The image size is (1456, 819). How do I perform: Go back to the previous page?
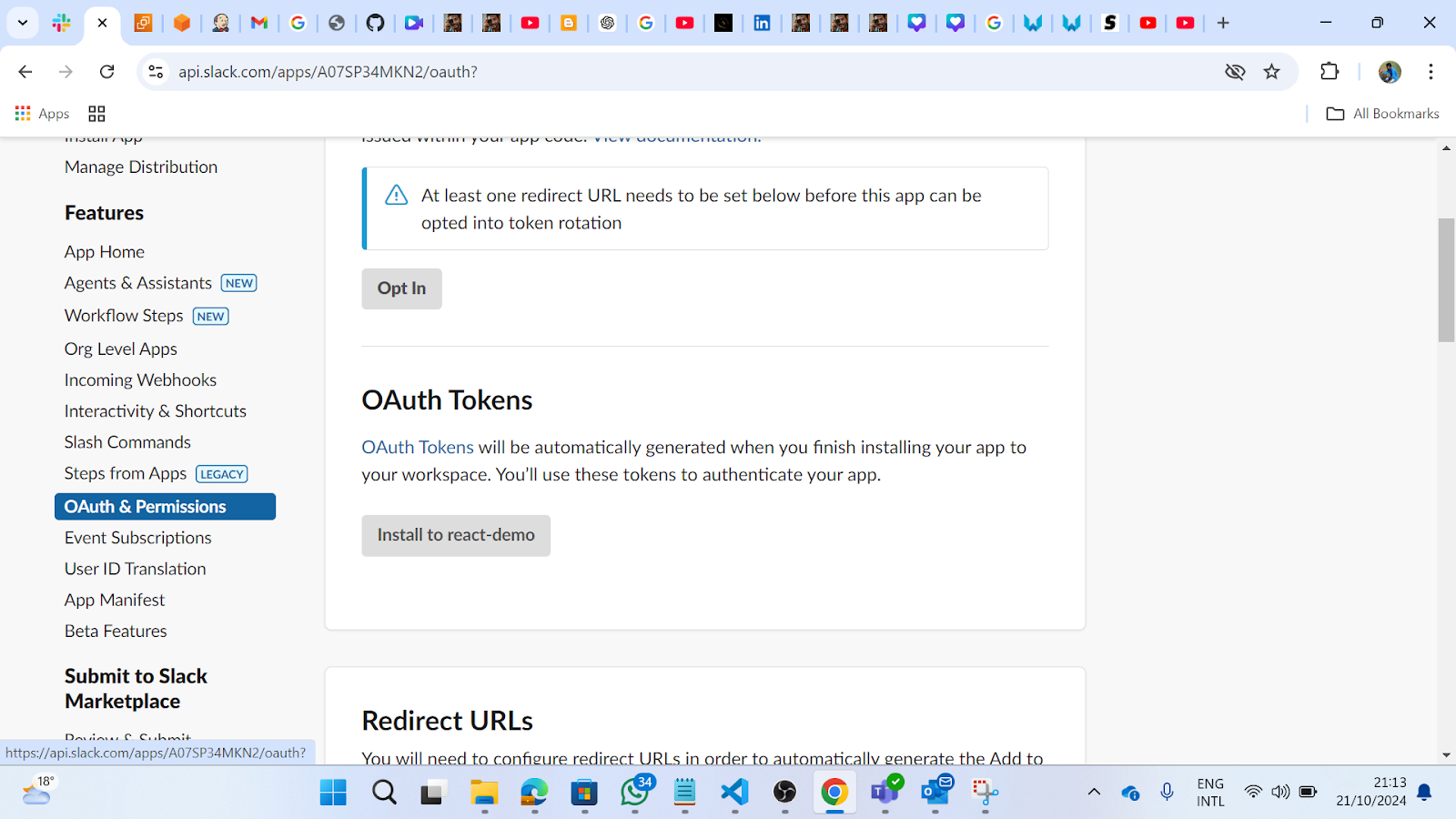coord(25,71)
